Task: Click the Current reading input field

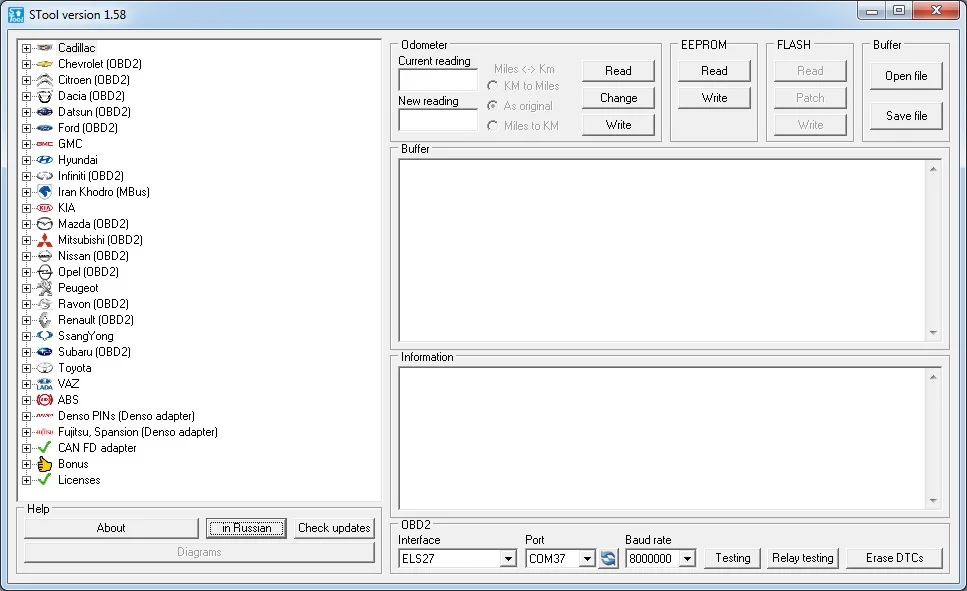Action: [438, 80]
